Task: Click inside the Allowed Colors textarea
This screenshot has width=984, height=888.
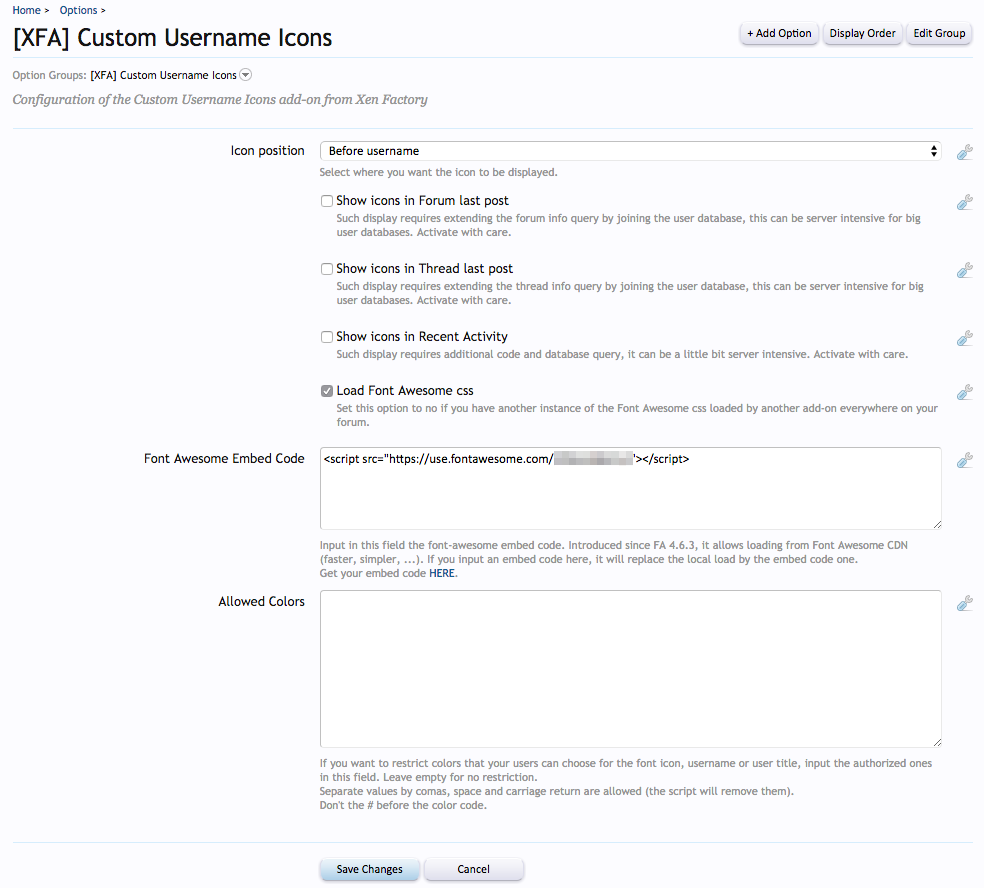Action: point(630,668)
